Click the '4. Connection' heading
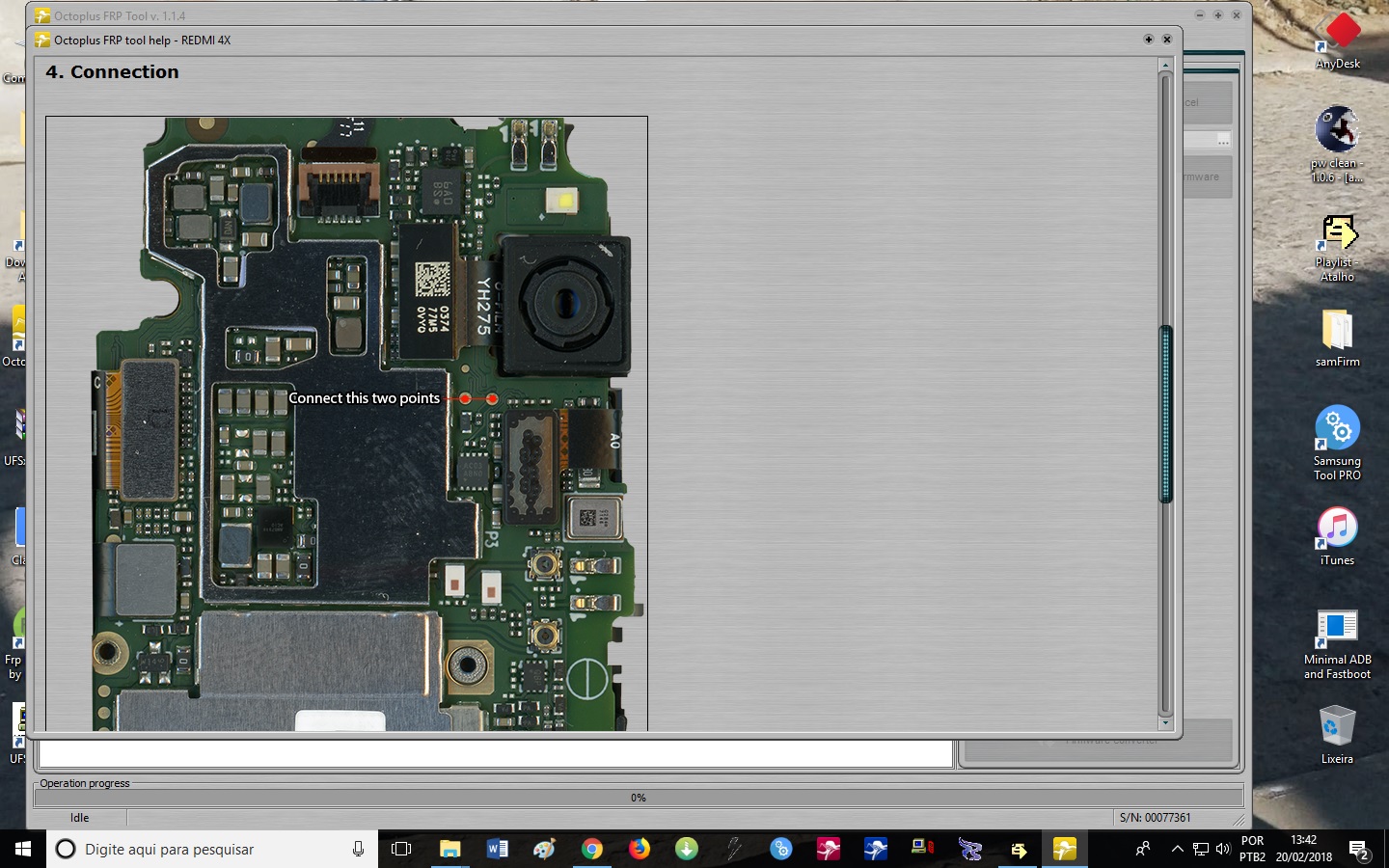The height and width of the screenshot is (868, 1389). (x=112, y=72)
